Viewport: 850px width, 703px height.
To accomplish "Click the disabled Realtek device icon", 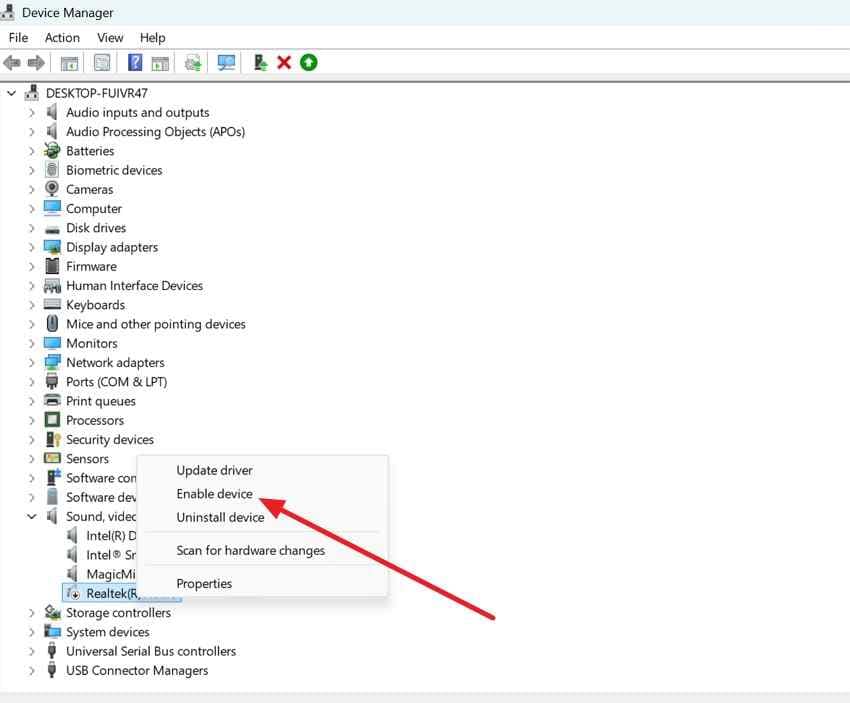I will (73, 594).
